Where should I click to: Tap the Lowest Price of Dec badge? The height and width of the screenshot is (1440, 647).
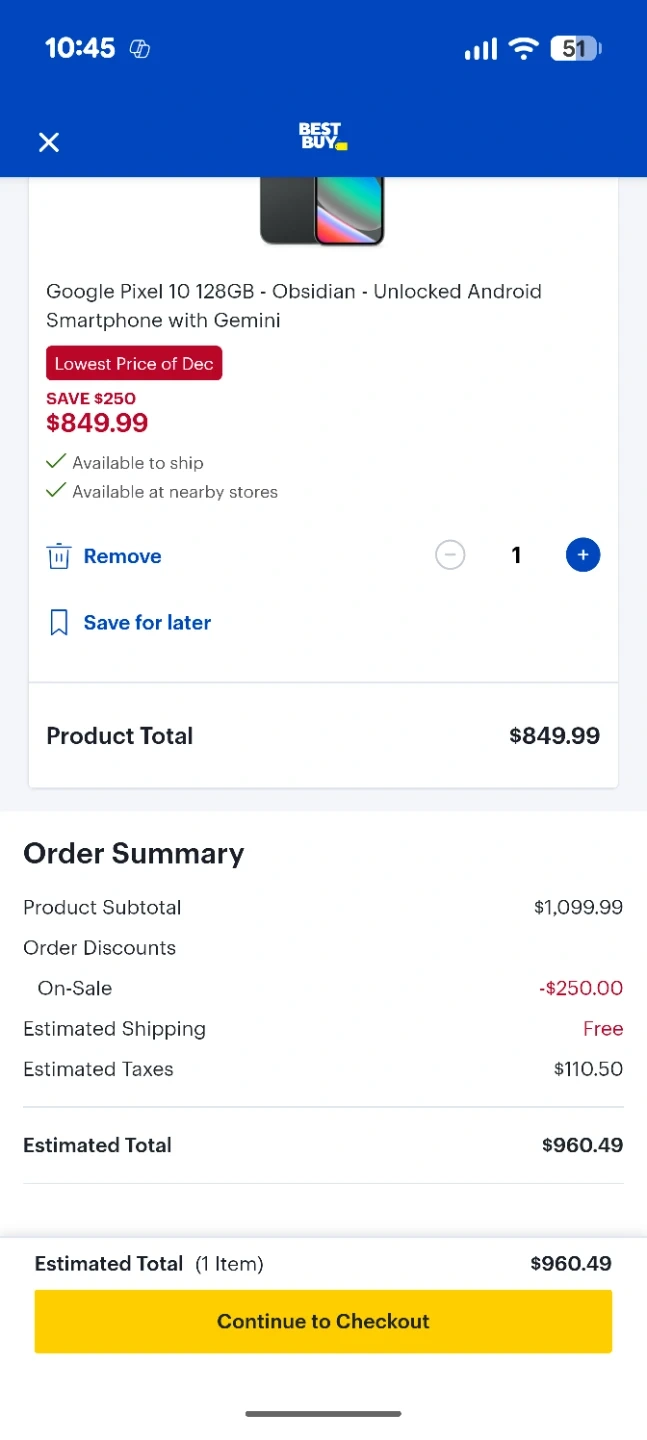pyautogui.click(x=134, y=363)
